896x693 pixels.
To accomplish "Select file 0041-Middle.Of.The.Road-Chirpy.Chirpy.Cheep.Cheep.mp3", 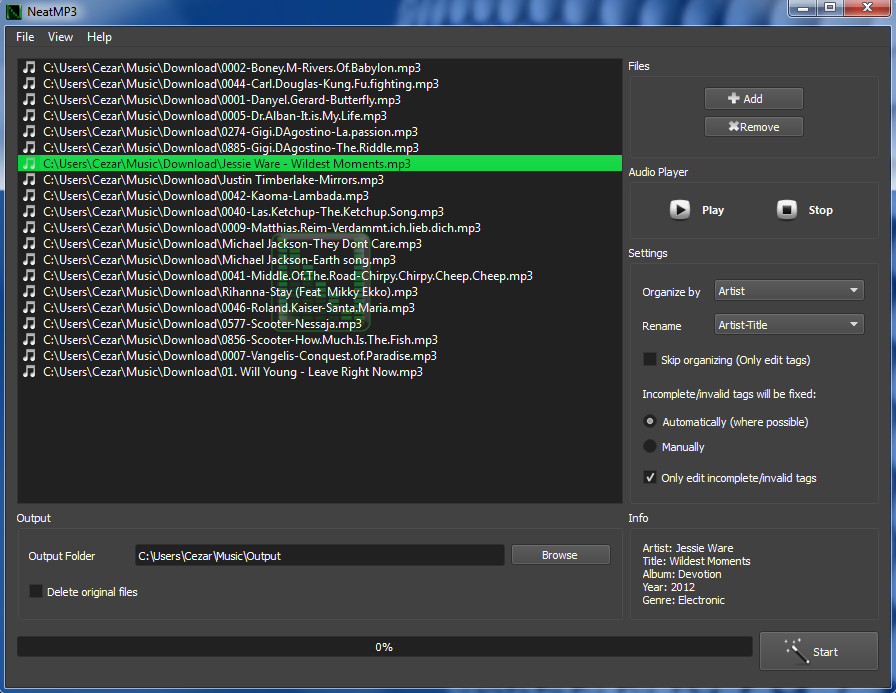I will [319, 275].
